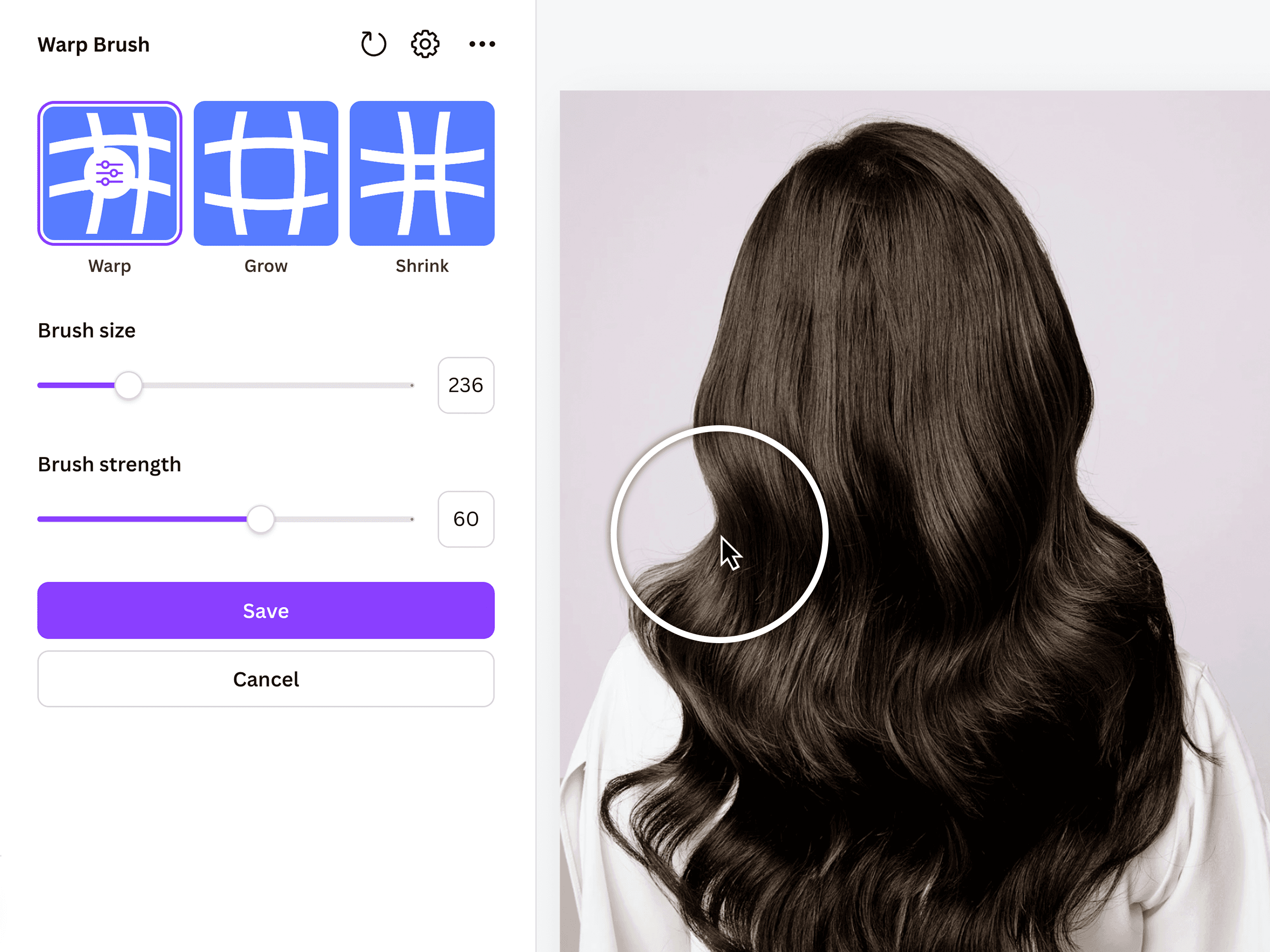This screenshot has width=1270, height=952.
Task: Click the Shrink label text
Action: (x=422, y=266)
